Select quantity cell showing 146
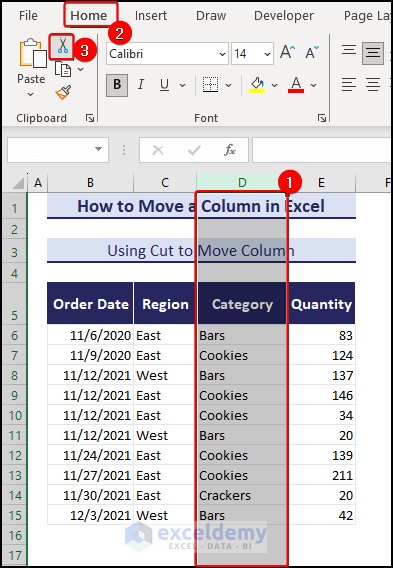This screenshot has height=568, width=393. click(321, 395)
